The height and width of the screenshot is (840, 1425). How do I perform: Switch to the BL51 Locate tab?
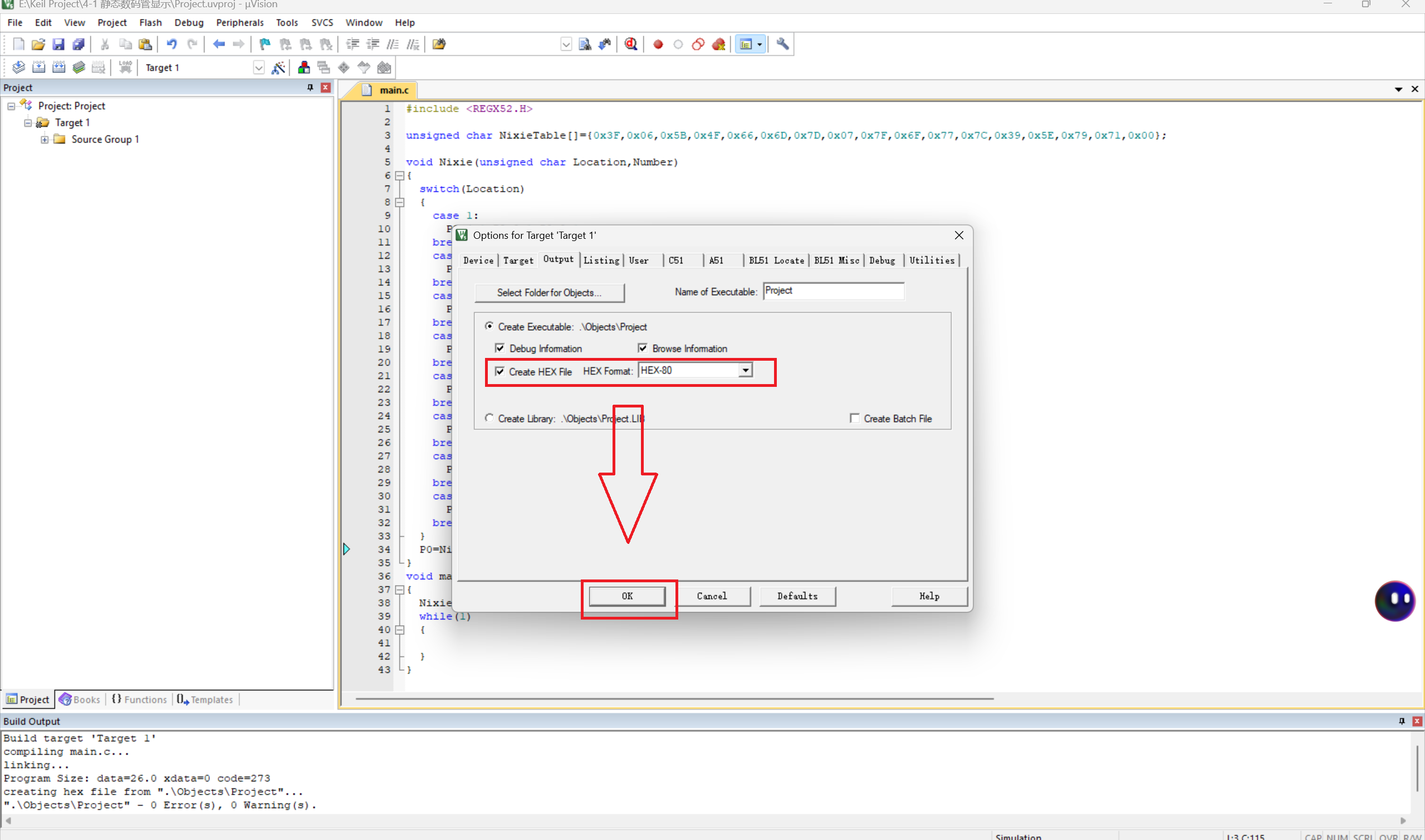point(776,261)
